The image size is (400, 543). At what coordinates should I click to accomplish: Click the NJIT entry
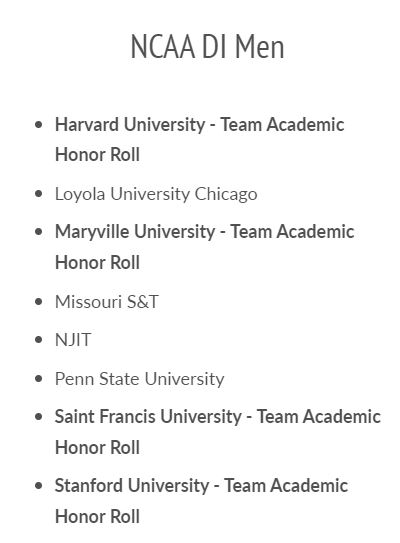(73, 340)
